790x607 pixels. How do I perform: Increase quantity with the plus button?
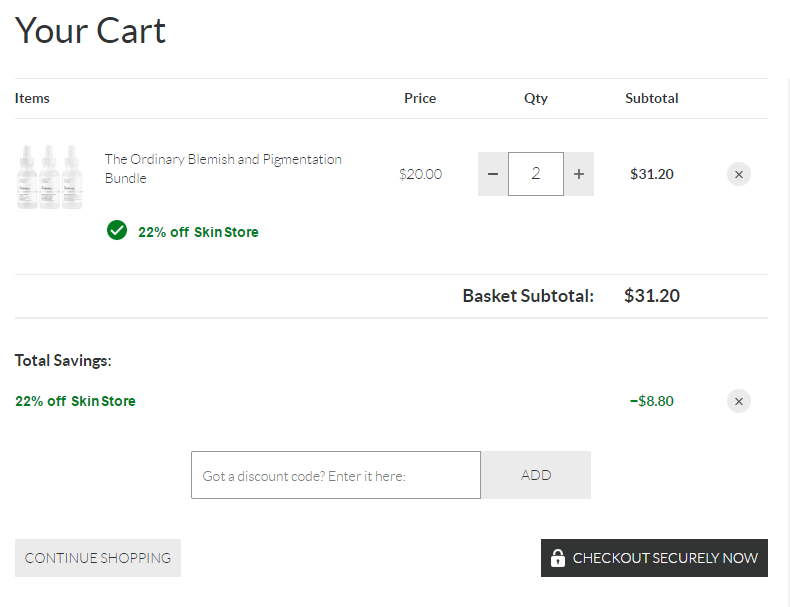579,174
